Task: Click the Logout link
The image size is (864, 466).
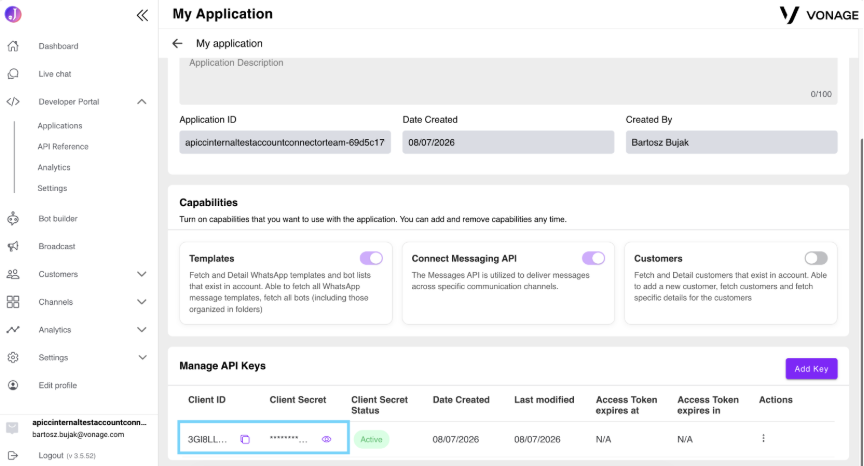Action: coord(51,456)
